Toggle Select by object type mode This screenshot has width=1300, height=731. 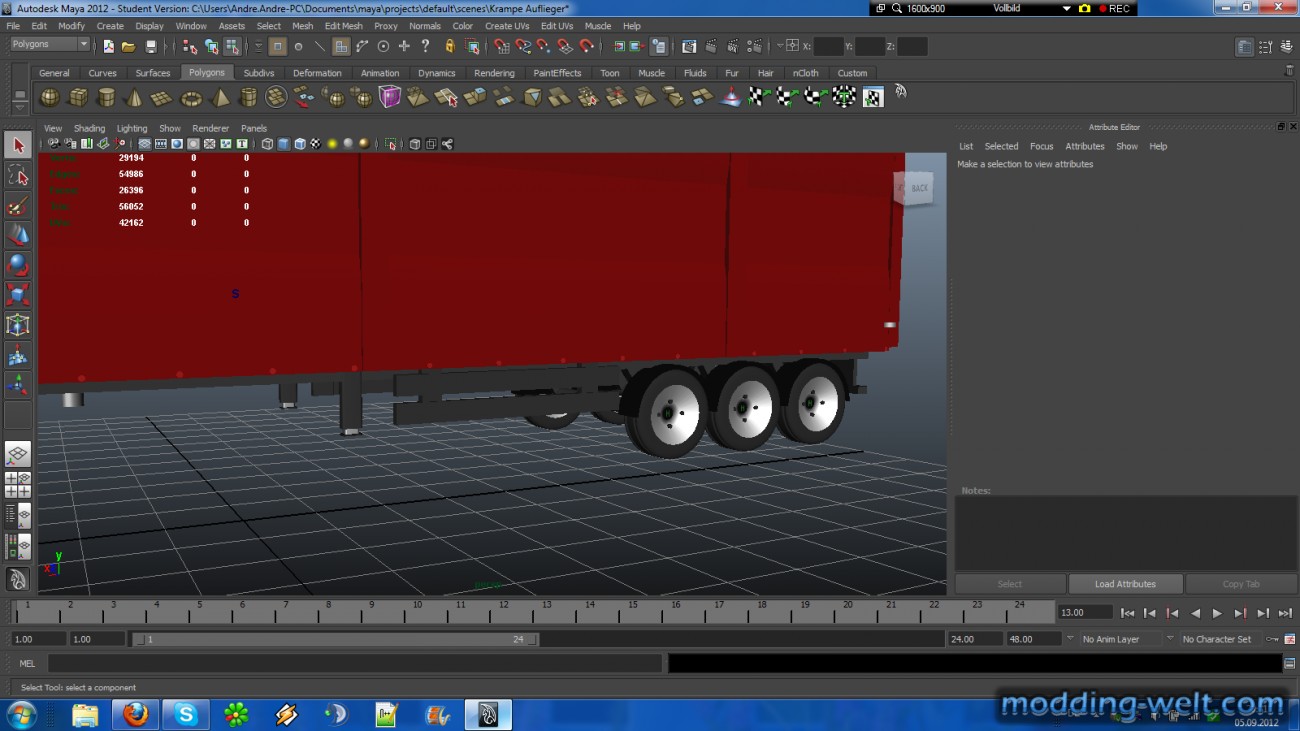pyautogui.click(x=211, y=46)
